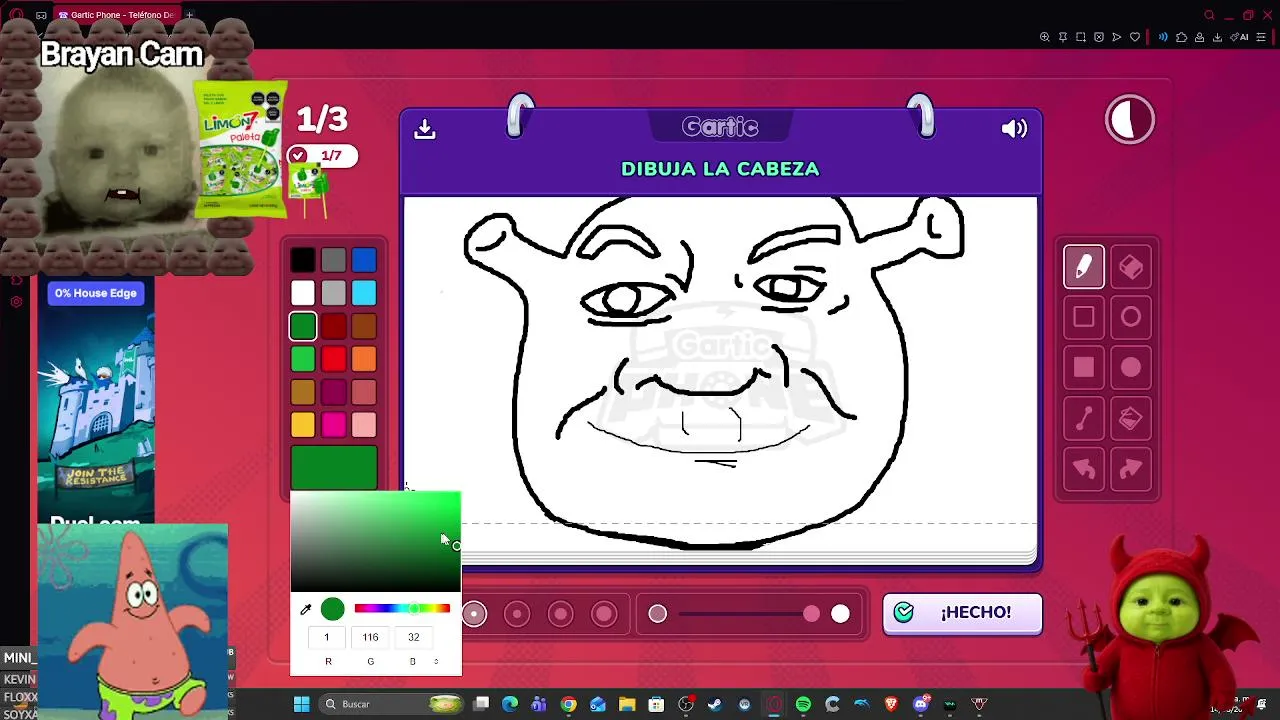Screen dimensions: 1280x720
Task: Click inside the green saturation gradient square
Action: point(375,542)
